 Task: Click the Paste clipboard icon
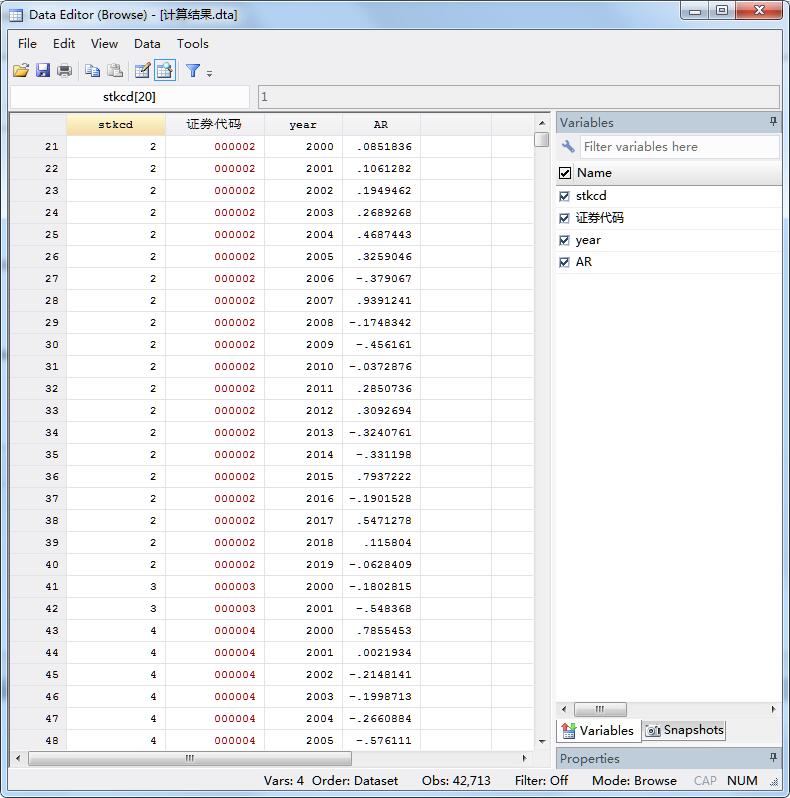pyautogui.click(x=115, y=71)
